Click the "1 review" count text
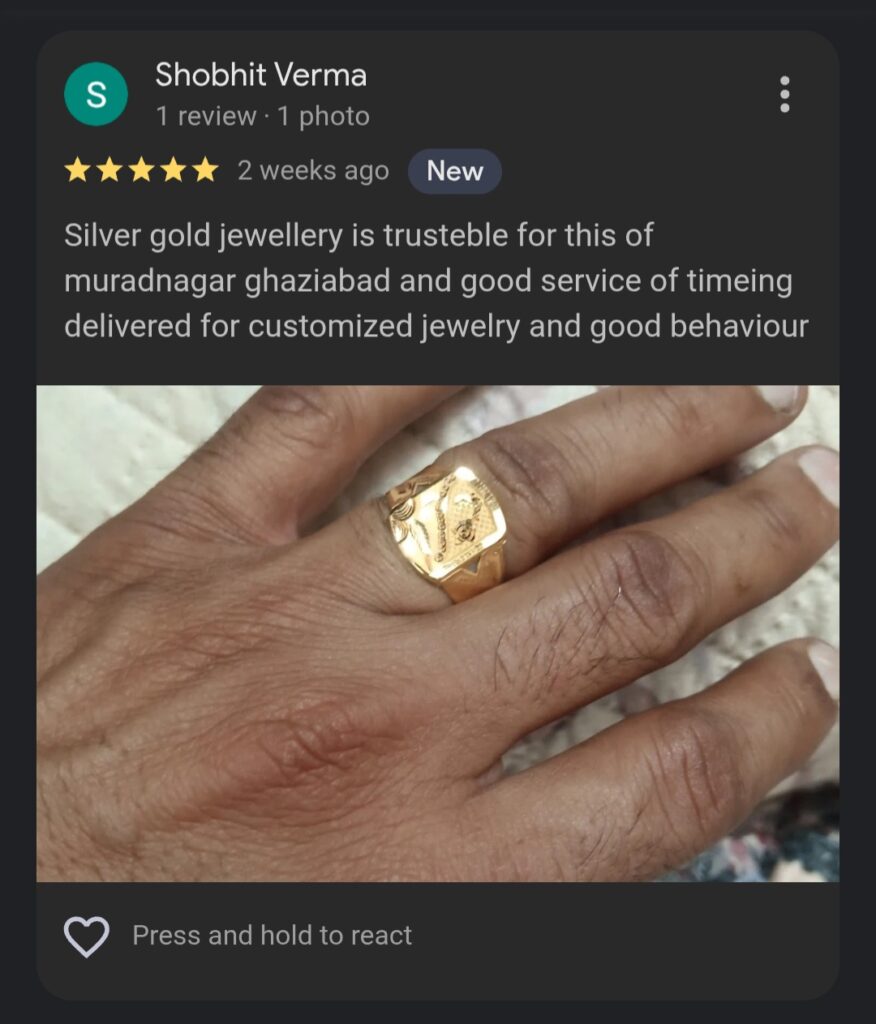876x1024 pixels. (206, 116)
